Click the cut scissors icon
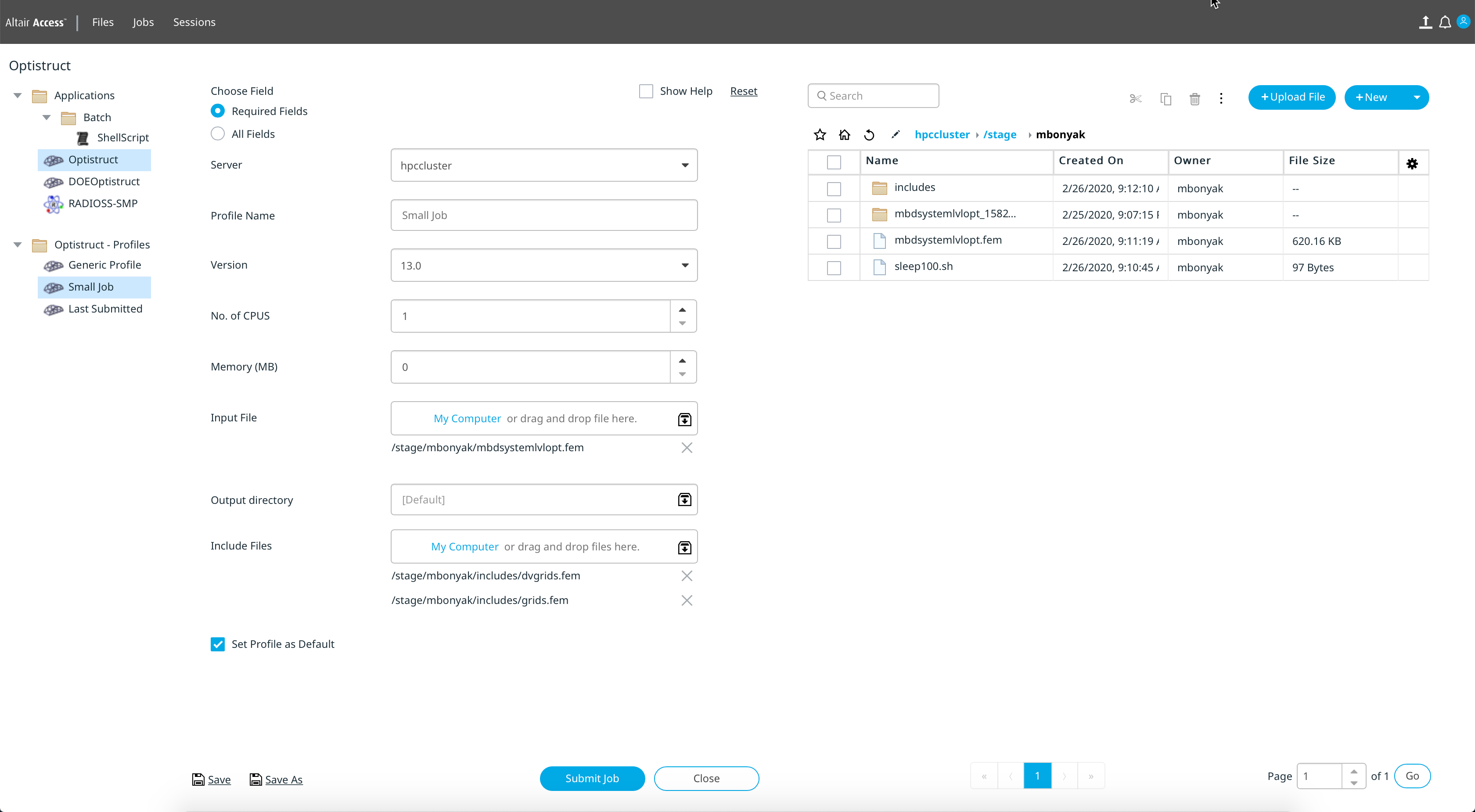 coord(1135,98)
